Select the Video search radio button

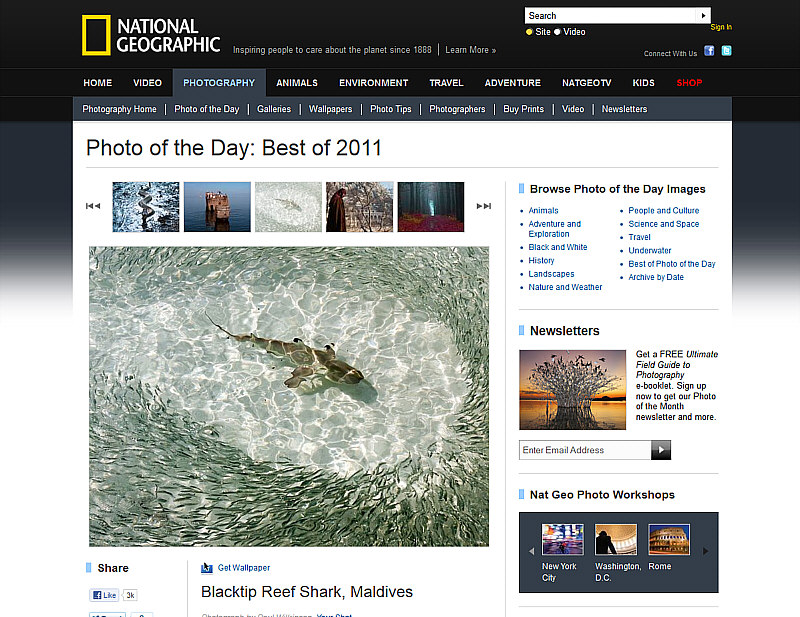click(558, 32)
